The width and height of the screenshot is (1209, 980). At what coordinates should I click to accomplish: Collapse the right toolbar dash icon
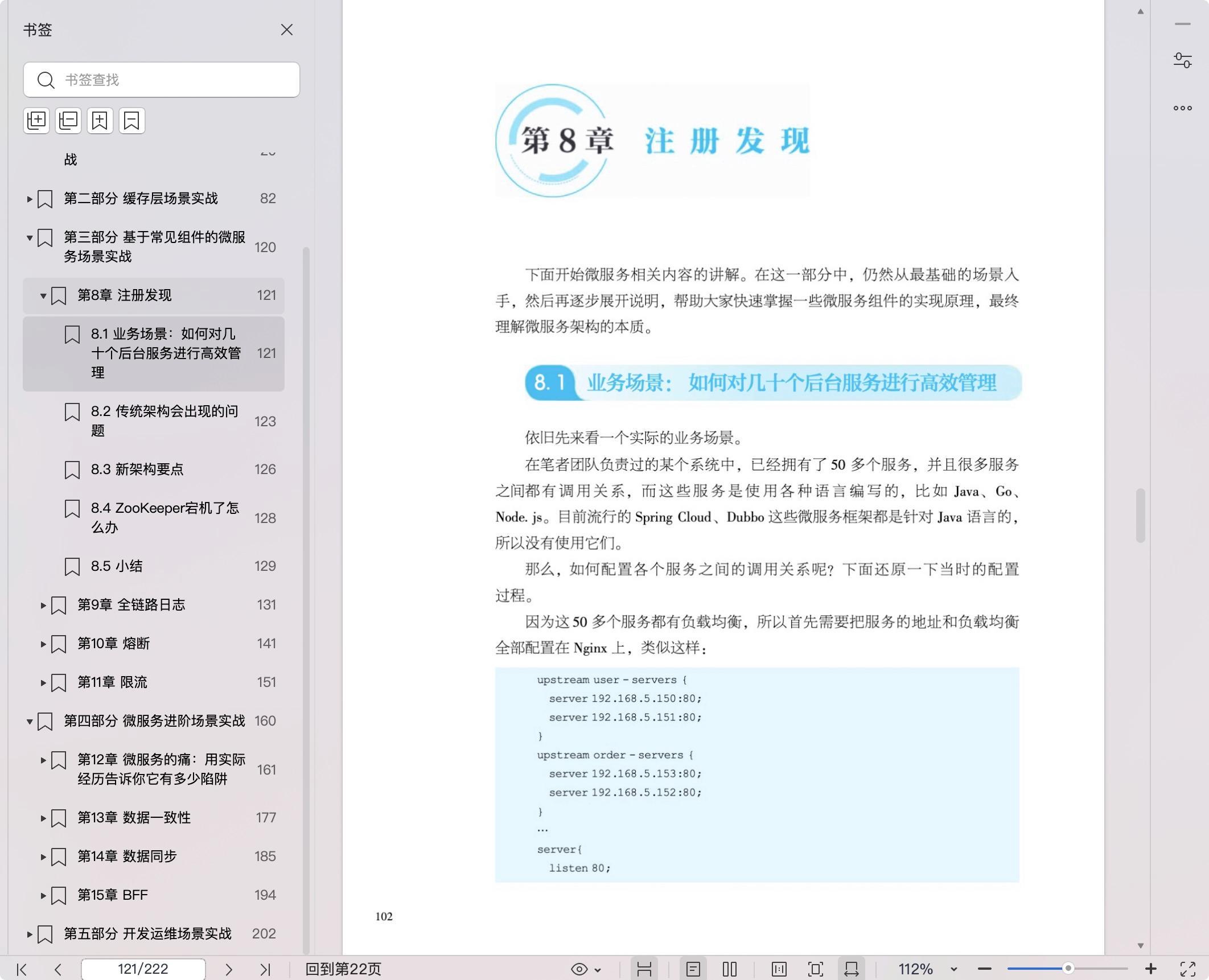click(x=1182, y=24)
